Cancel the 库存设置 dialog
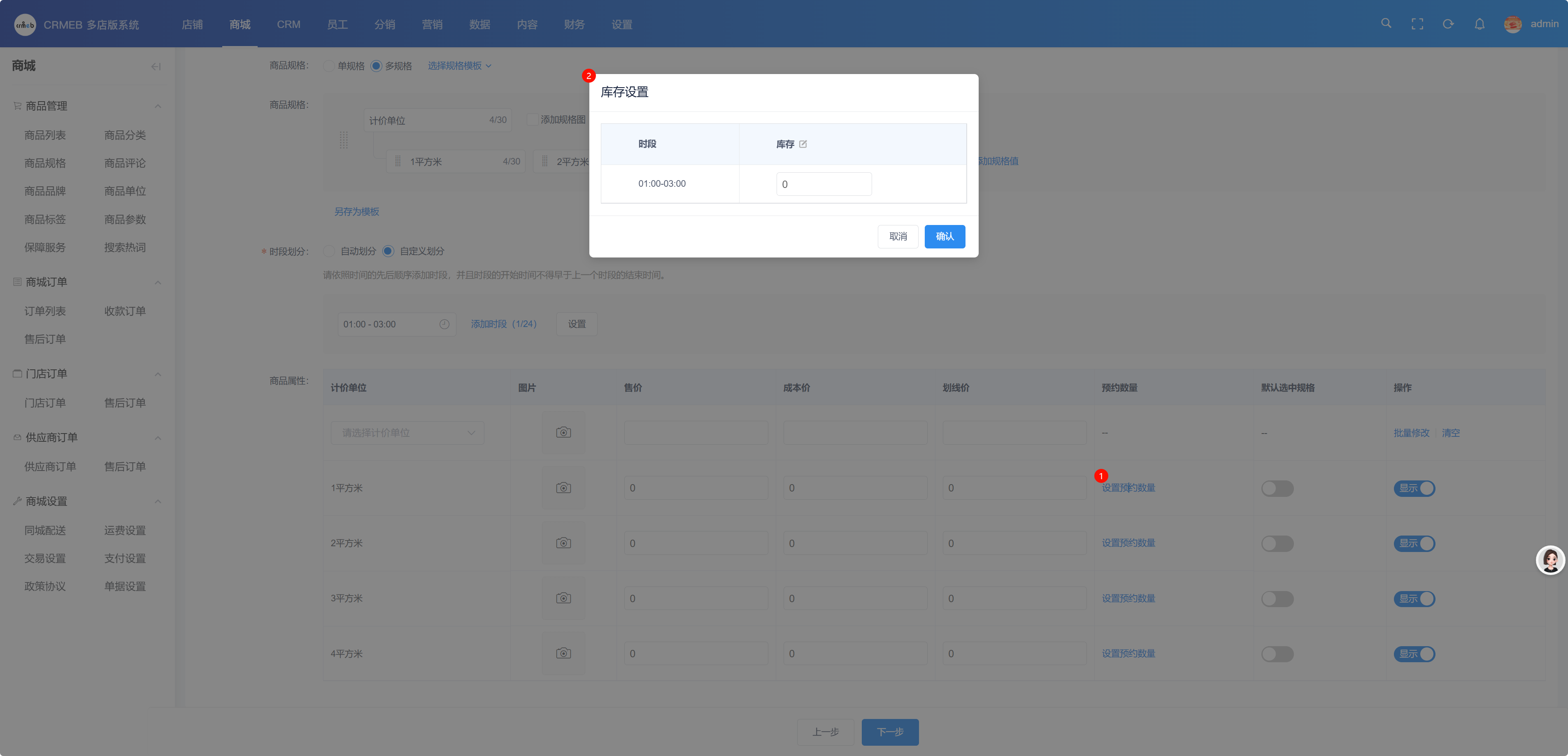The height and width of the screenshot is (756, 1568). (898, 237)
